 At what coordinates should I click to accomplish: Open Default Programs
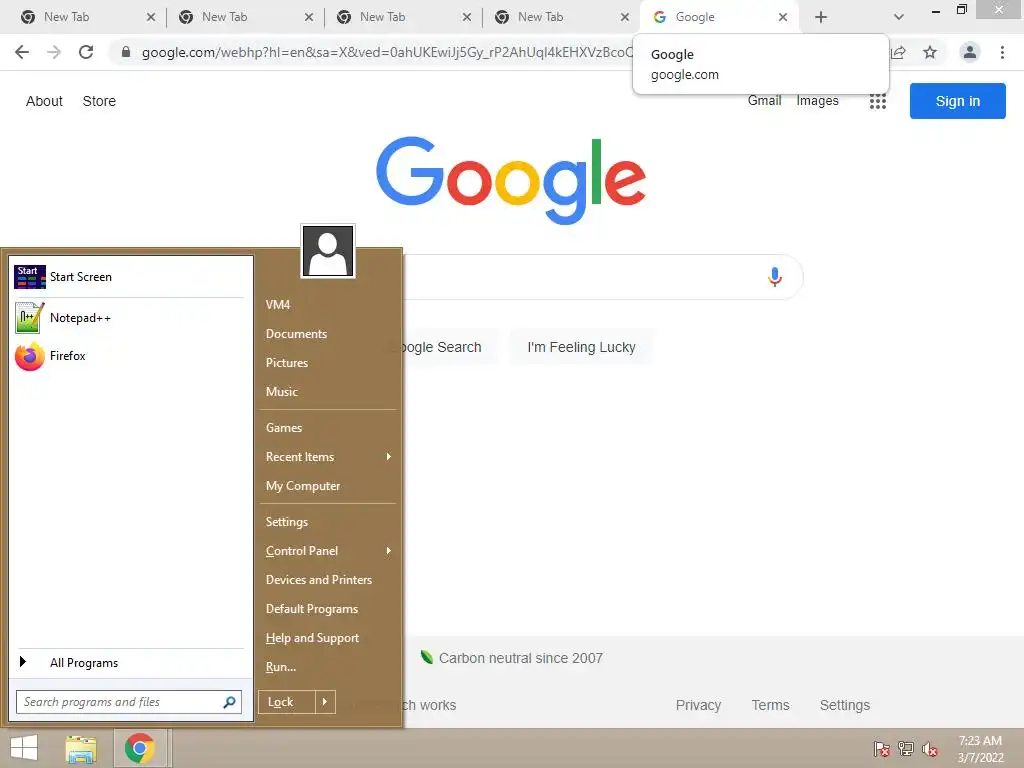tap(312, 609)
